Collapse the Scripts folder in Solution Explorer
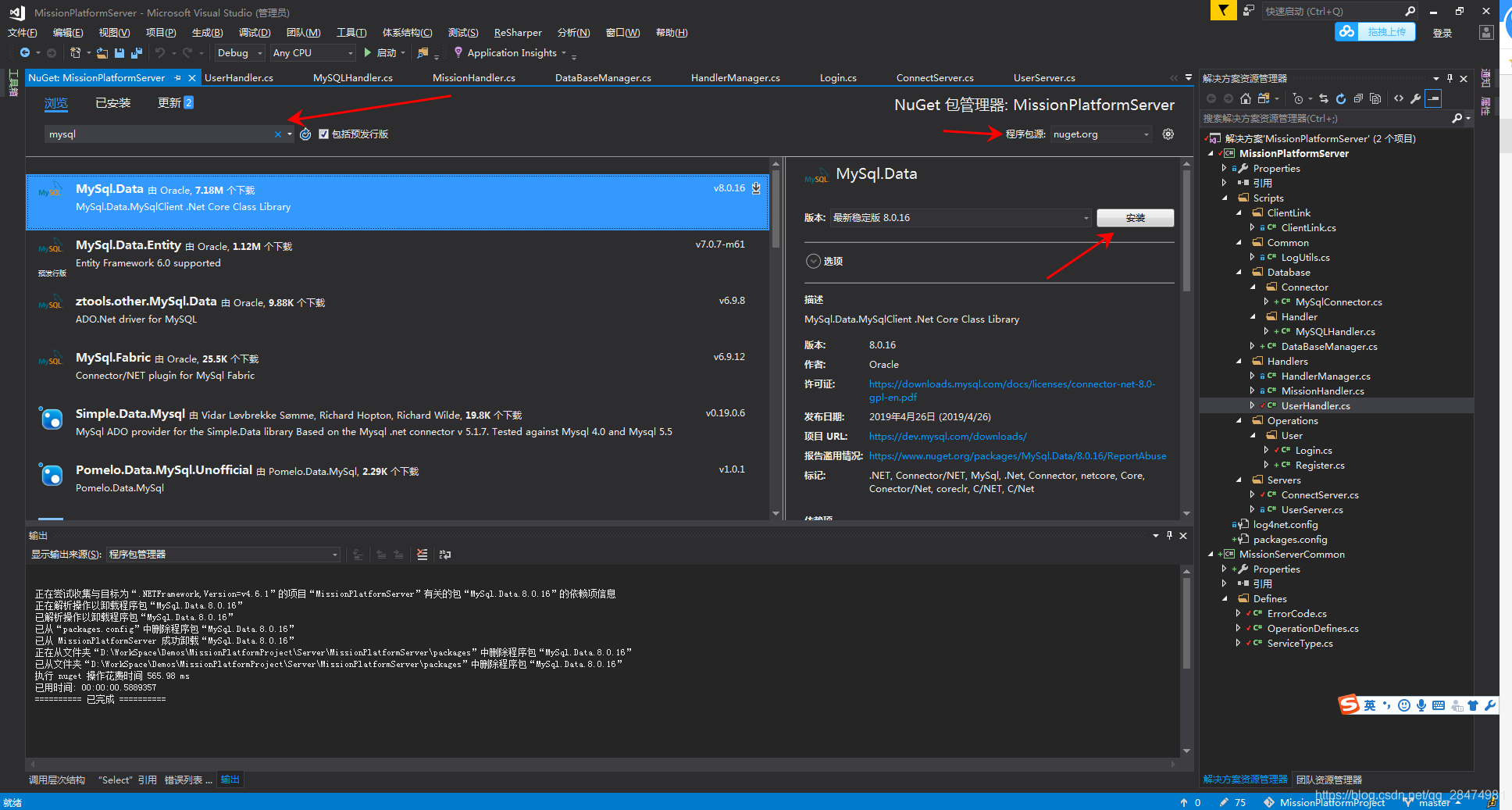1512x810 pixels. coord(1225,198)
